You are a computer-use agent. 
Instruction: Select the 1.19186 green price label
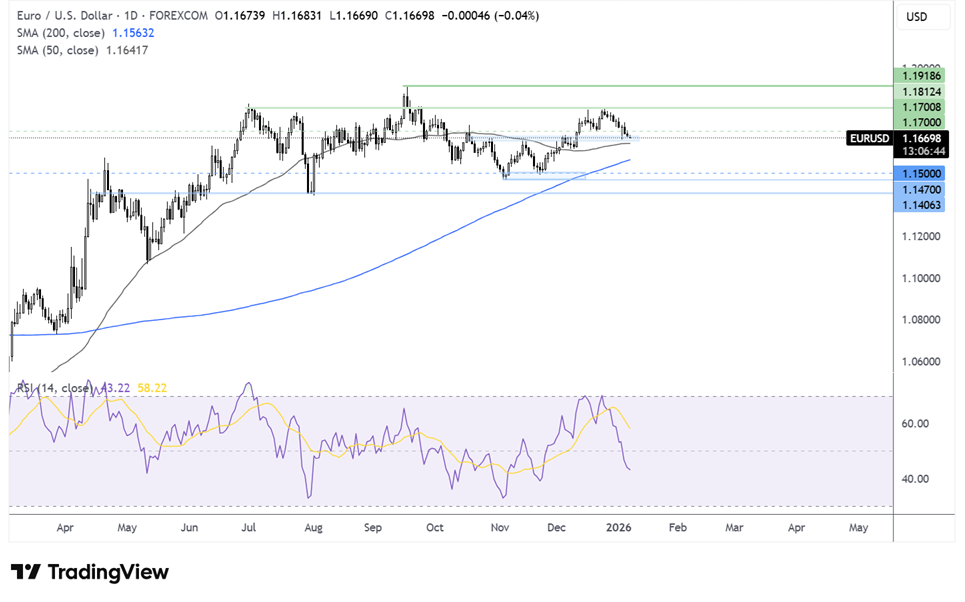[922, 76]
